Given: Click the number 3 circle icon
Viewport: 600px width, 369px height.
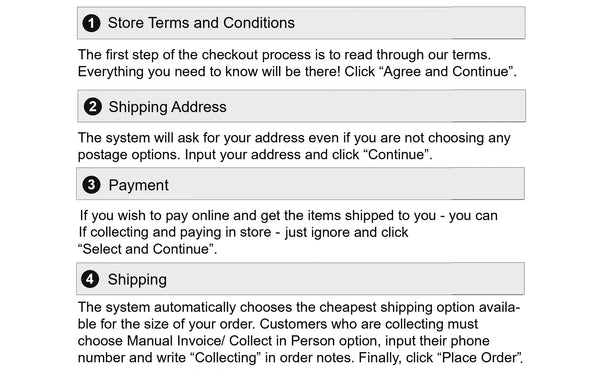Looking at the screenshot, I should (x=91, y=185).
